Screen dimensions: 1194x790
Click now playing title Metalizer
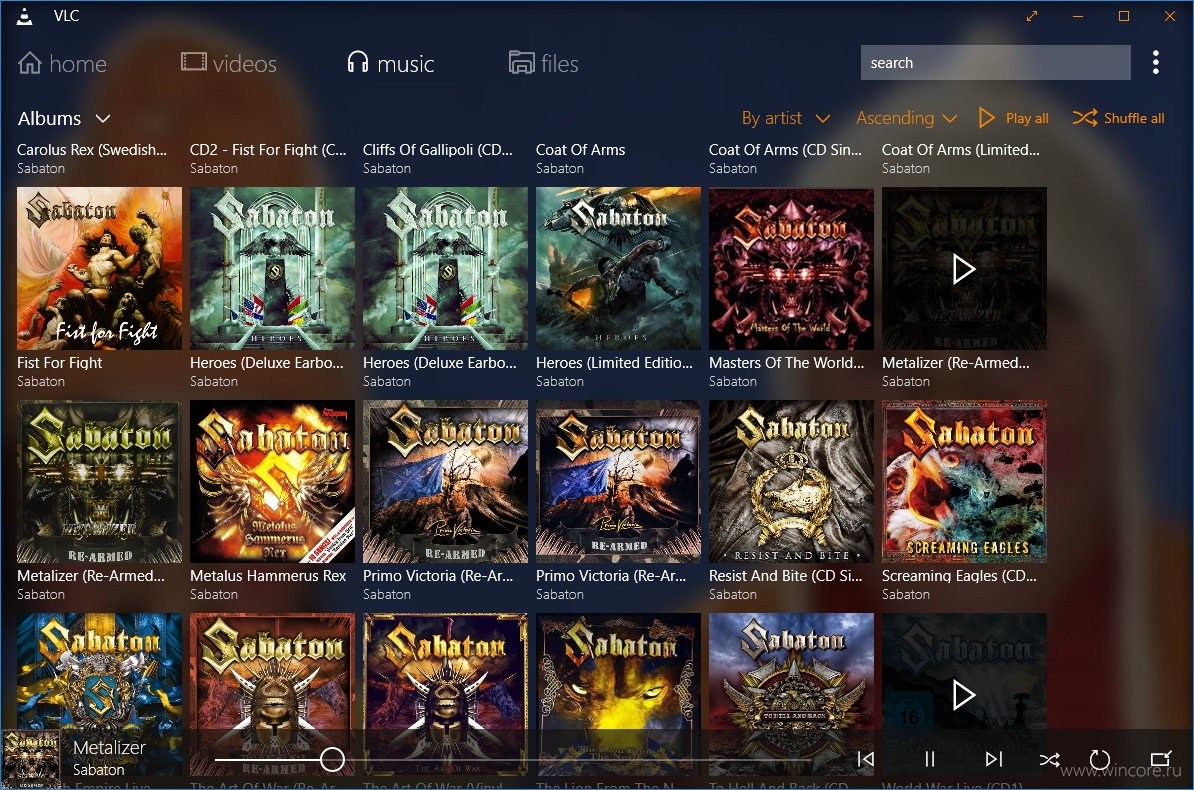[109, 748]
